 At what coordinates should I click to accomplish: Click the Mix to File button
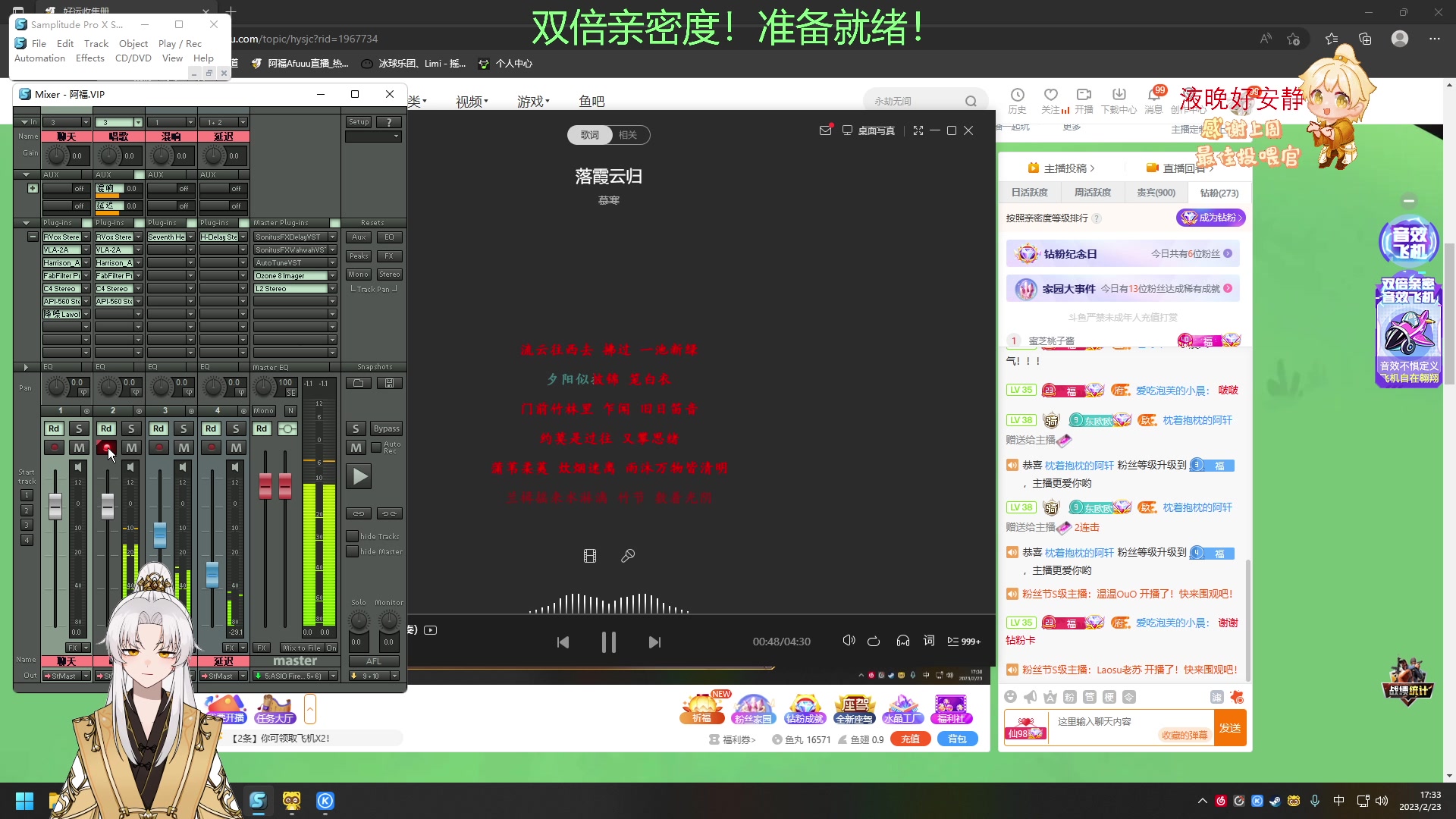tap(302, 648)
